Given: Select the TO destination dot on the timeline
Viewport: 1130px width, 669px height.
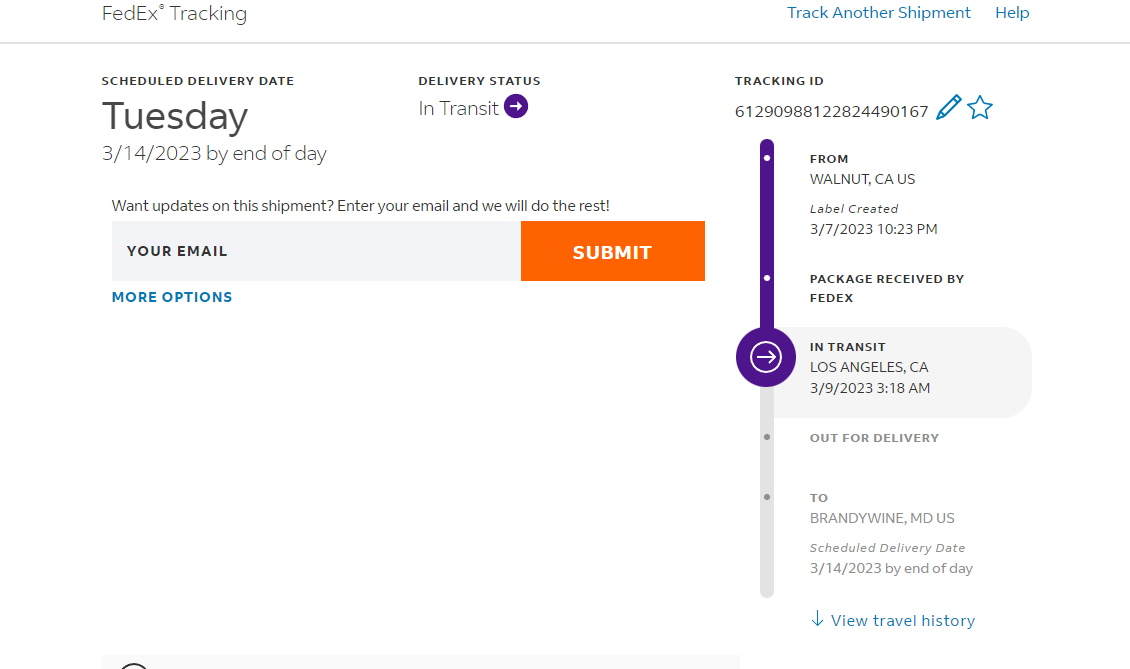Looking at the screenshot, I should [767, 497].
